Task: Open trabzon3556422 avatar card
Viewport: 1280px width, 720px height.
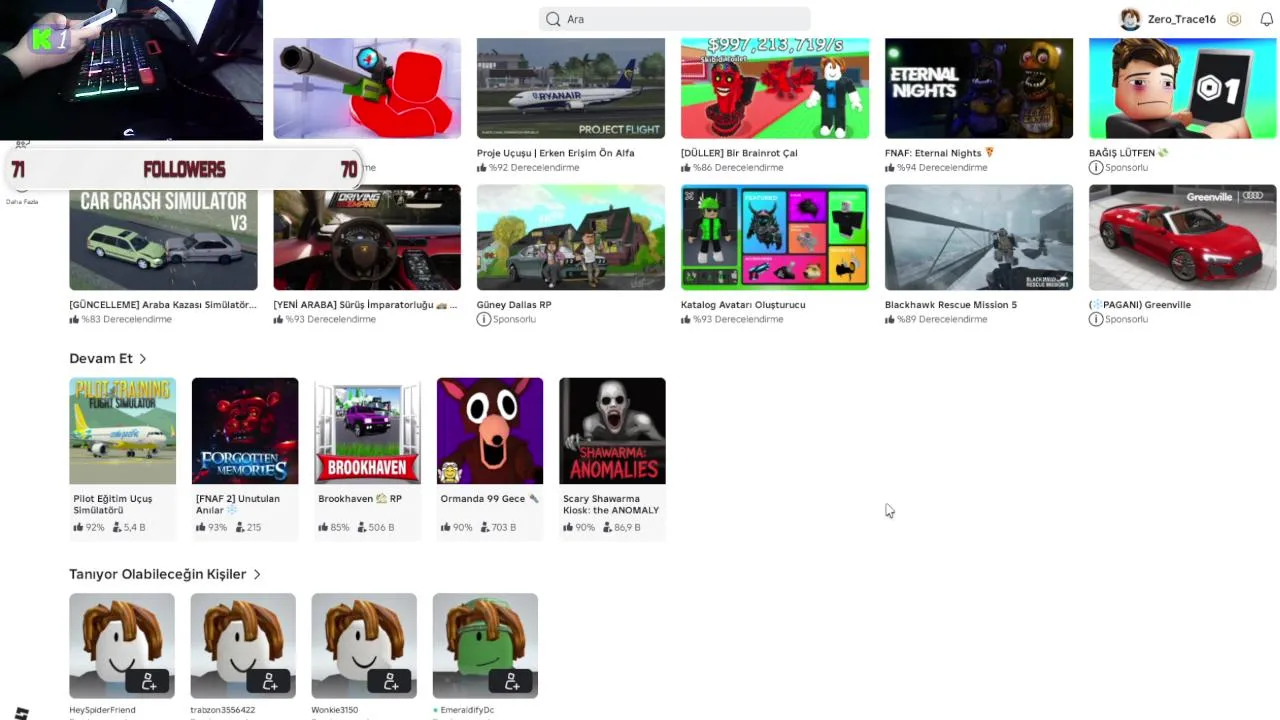Action: click(243, 646)
